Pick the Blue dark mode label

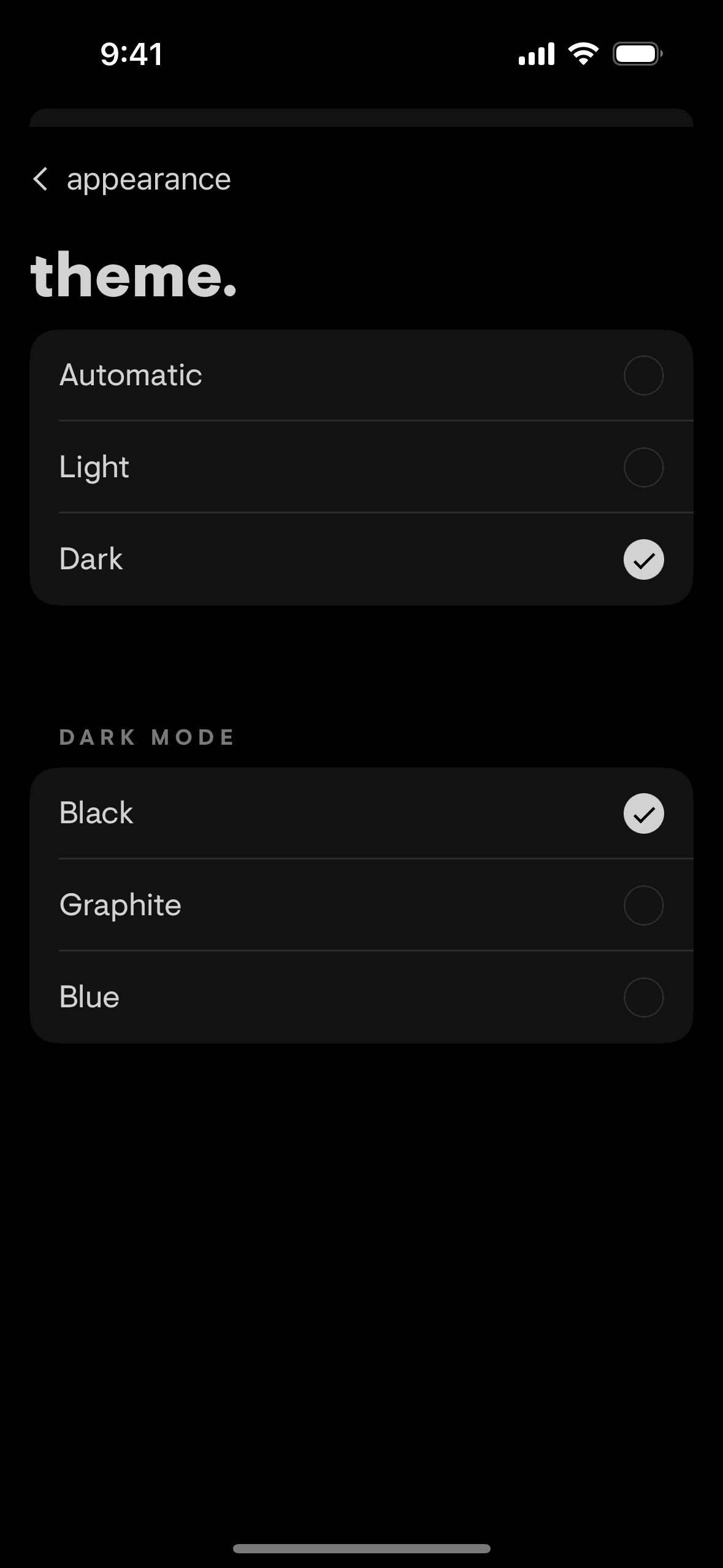tap(89, 997)
